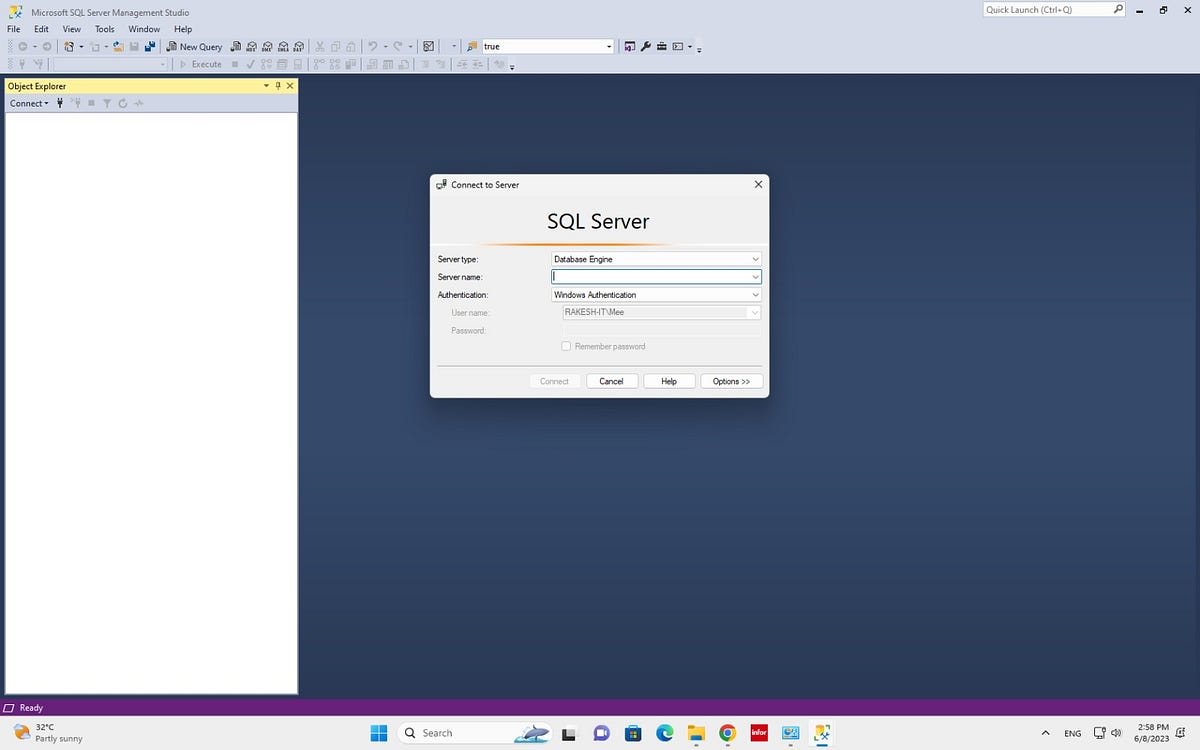This screenshot has height=750, width=1200.
Task: Click the Quick Launch search magnifier icon
Action: (x=1118, y=9)
